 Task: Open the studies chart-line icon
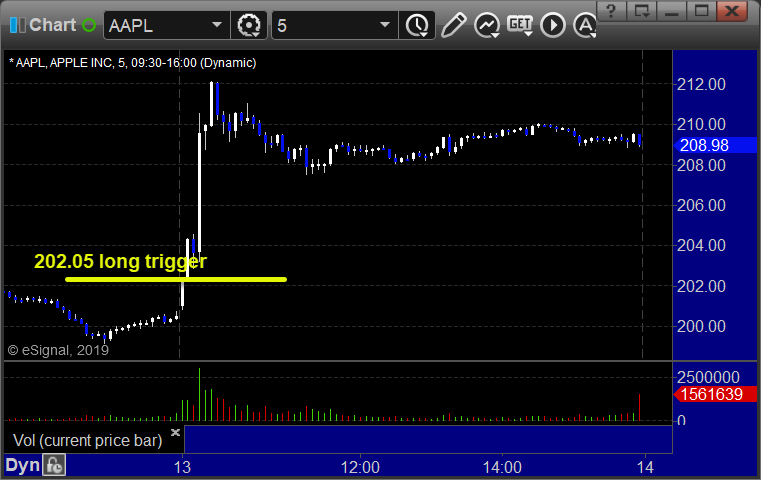point(487,25)
